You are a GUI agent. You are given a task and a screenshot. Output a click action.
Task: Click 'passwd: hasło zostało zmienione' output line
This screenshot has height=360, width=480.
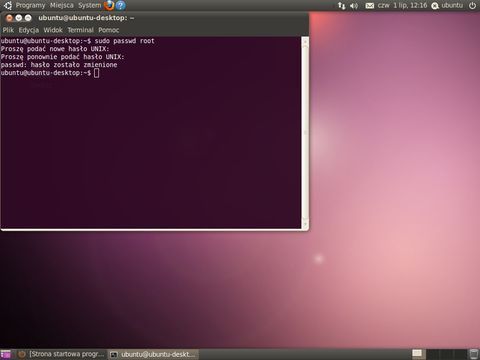[x=59, y=65]
